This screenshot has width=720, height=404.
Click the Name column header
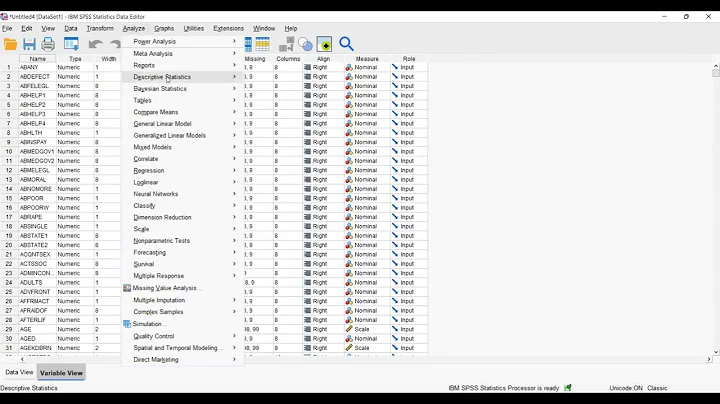tap(38, 59)
